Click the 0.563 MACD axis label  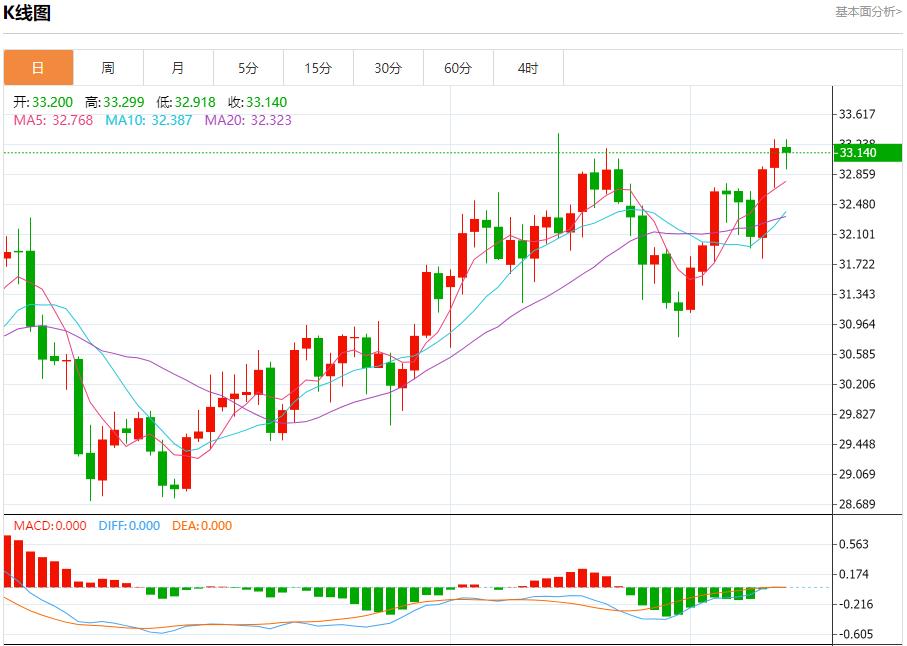tap(854, 544)
